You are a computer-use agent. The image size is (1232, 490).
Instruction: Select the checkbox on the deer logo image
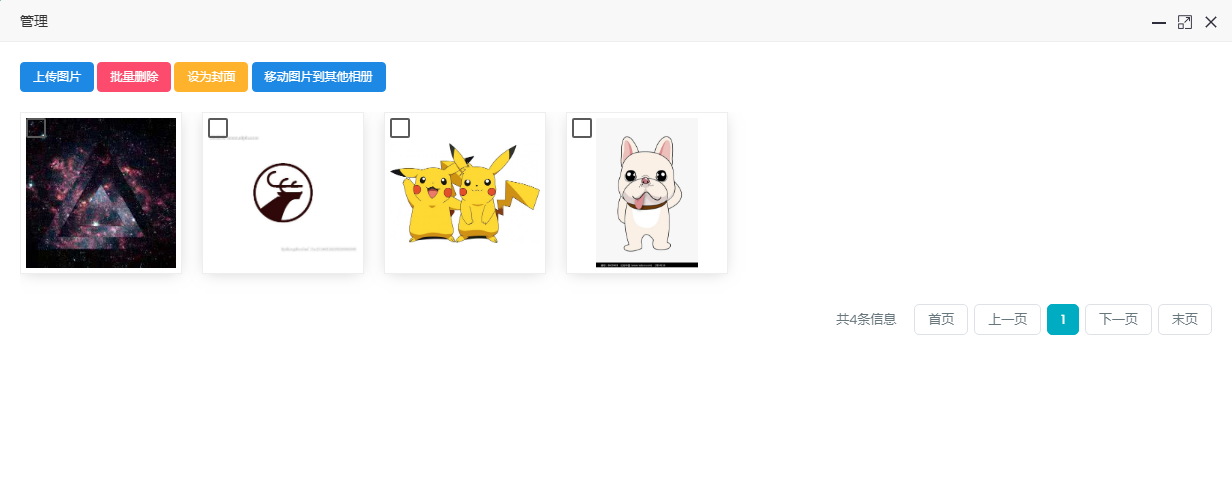(218, 128)
